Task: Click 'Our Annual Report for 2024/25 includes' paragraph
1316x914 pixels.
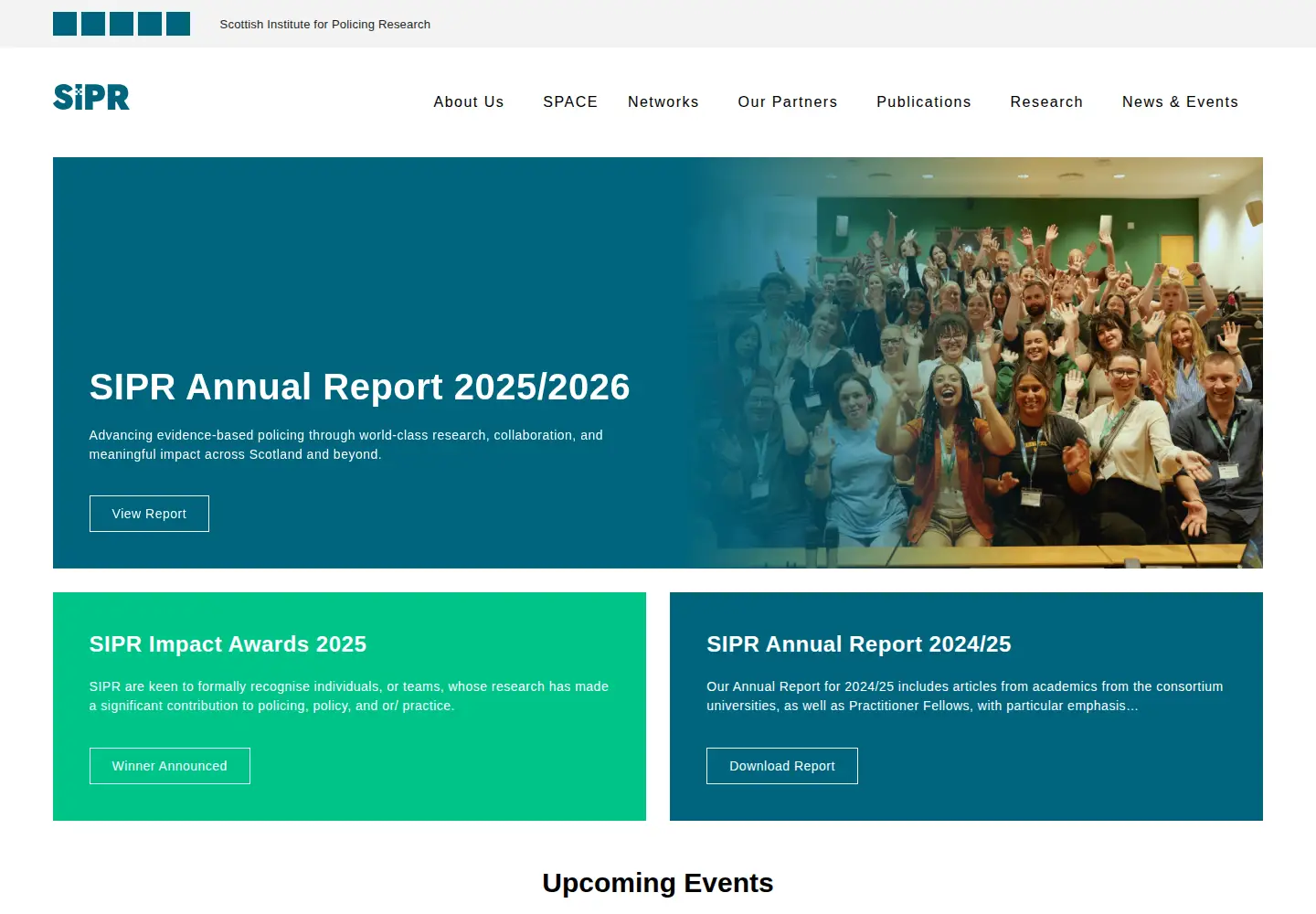Action: point(965,696)
